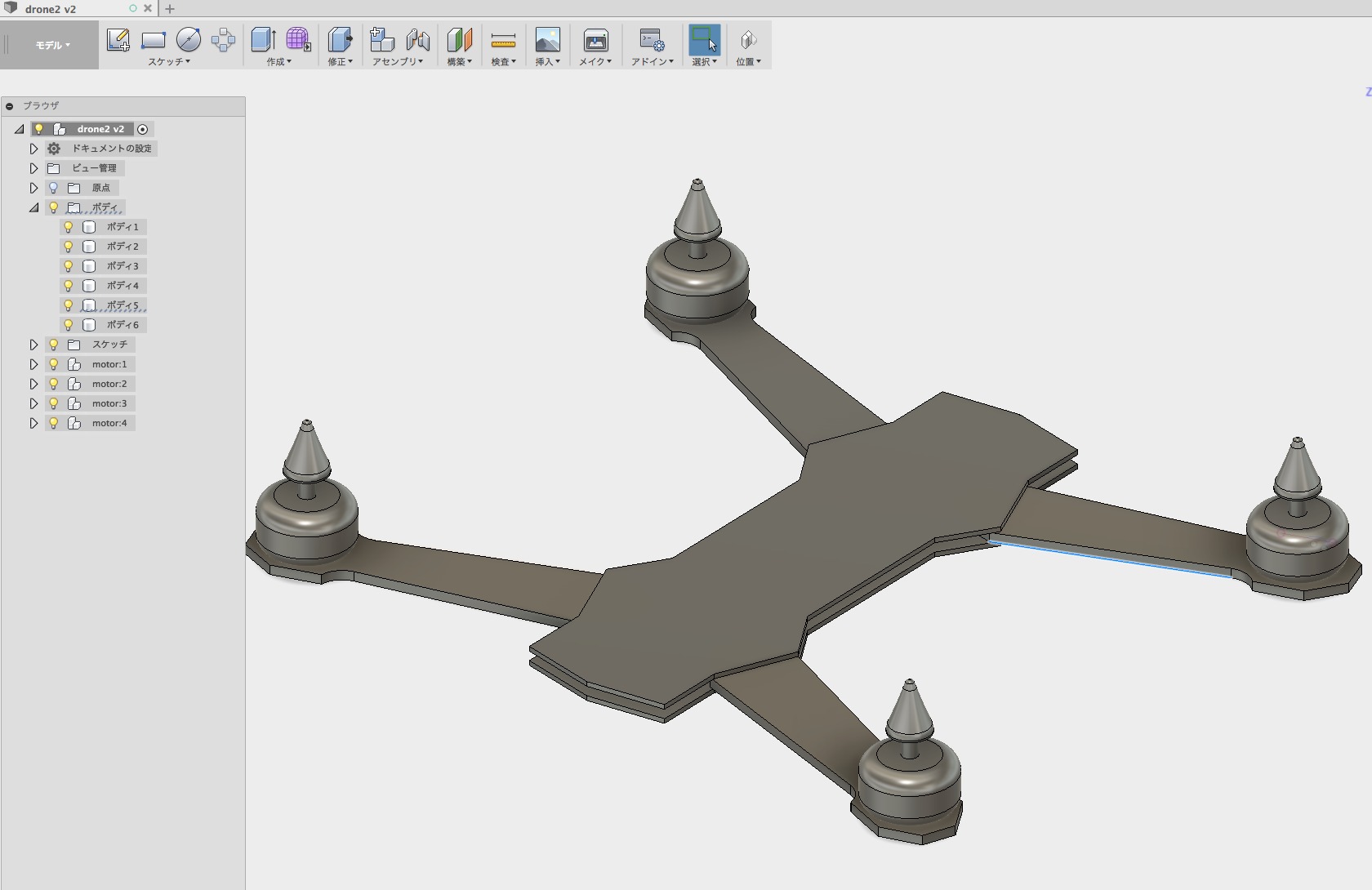
Task: Click the New Component assembly icon
Action: 381,40
